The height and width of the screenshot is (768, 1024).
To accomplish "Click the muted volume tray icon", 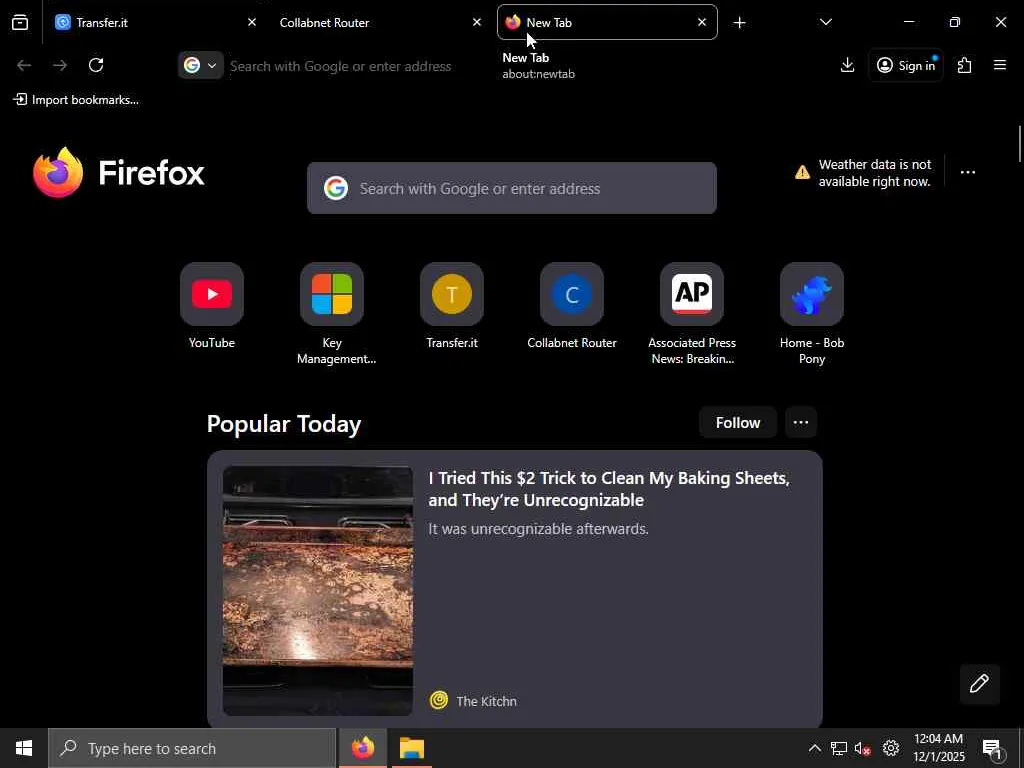I will click(x=863, y=748).
